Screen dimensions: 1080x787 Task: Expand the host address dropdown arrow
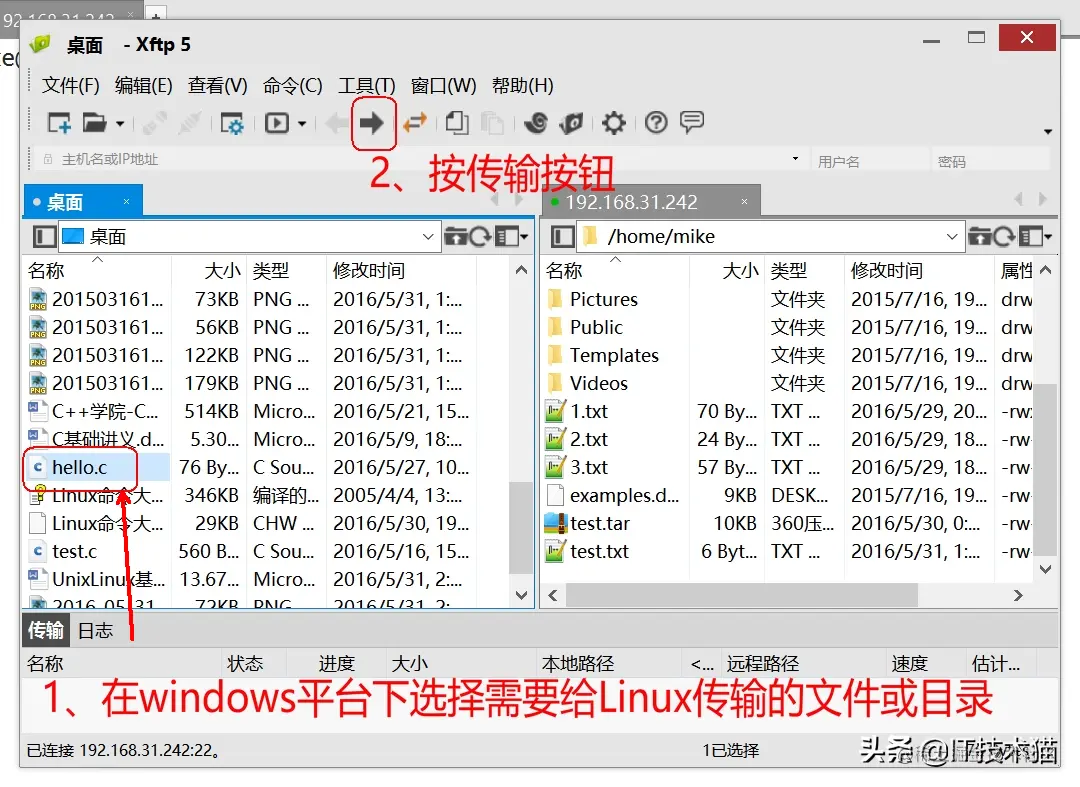point(796,159)
